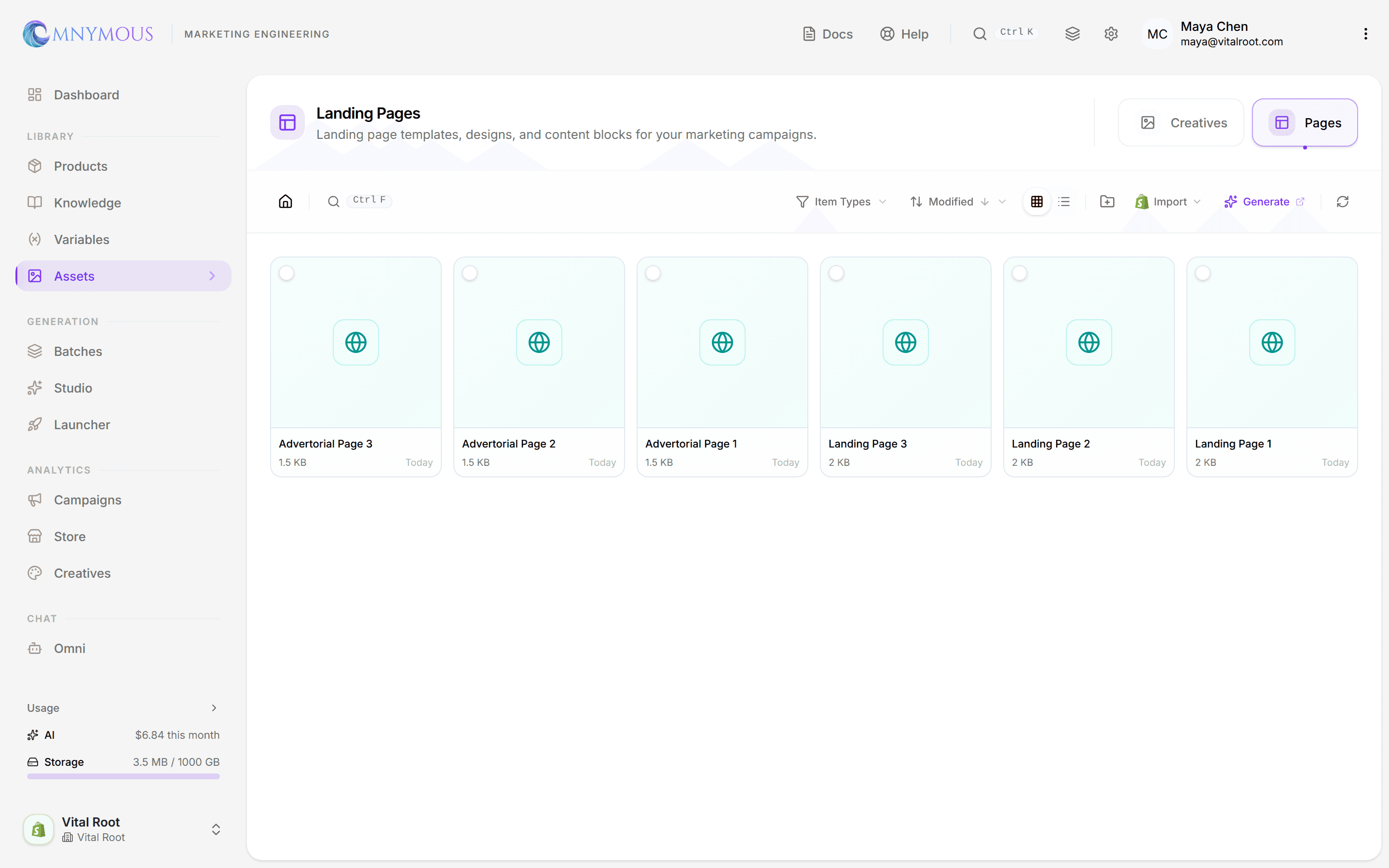Viewport: 1389px width, 868px height.
Task: Switch to grid view
Action: [1036, 202]
